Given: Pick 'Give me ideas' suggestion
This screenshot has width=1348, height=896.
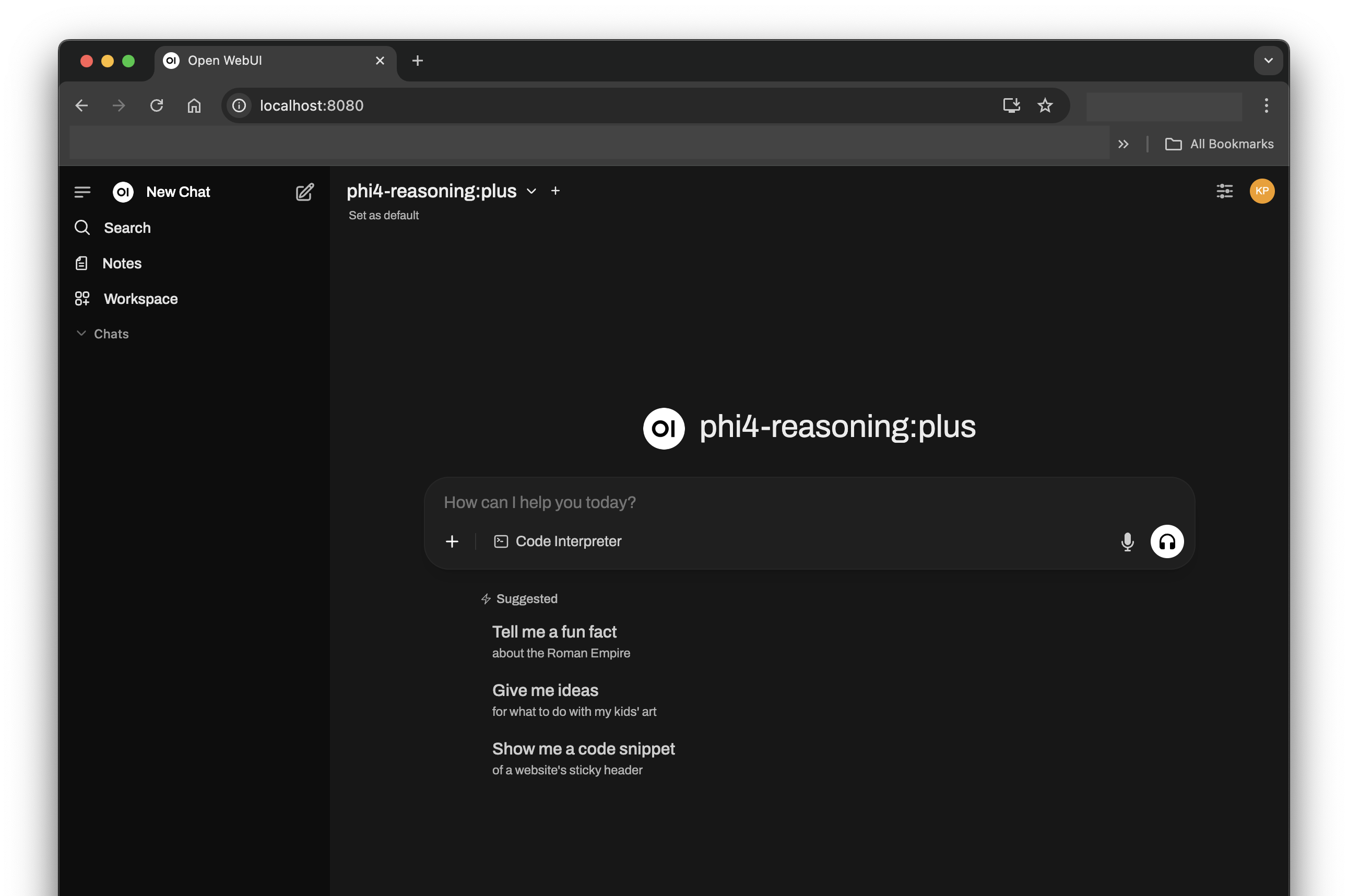Looking at the screenshot, I should click(574, 700).
